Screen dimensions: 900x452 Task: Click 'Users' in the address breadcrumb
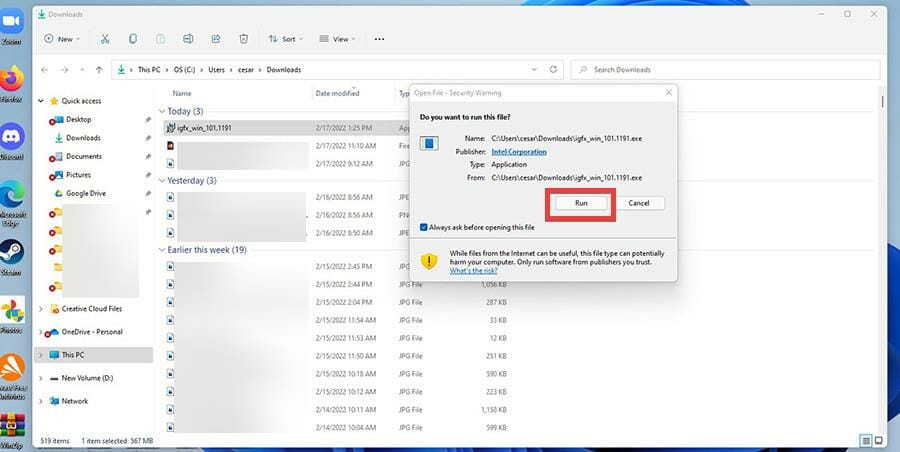(216, 69)
